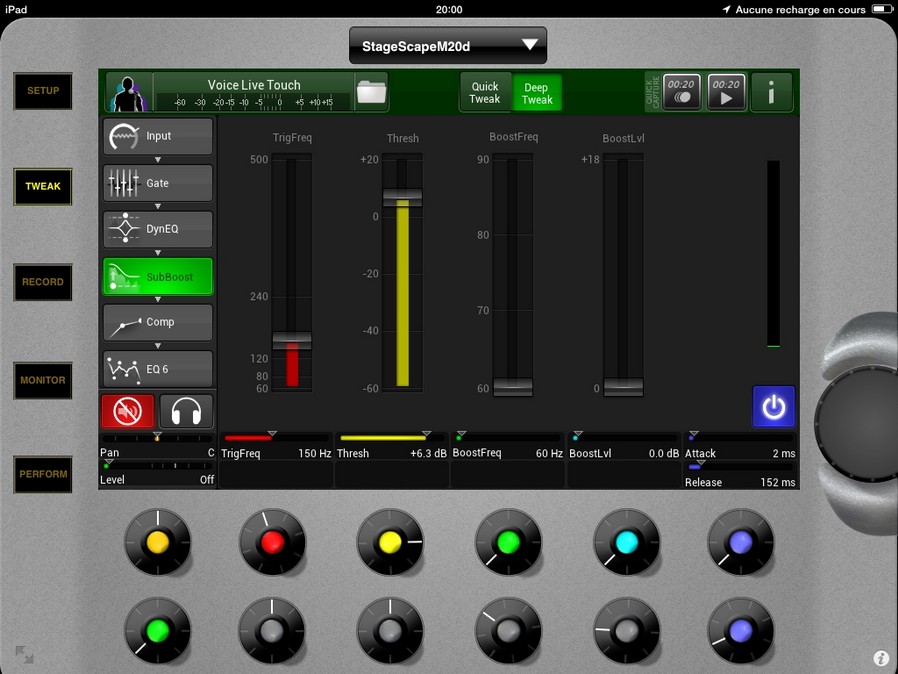Open the SETUP page
Screen dimensions: 898x674
click(43, 91)
